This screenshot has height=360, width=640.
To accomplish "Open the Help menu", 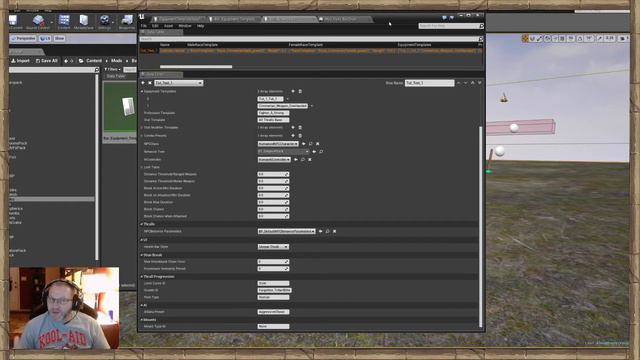I will 200,26.
